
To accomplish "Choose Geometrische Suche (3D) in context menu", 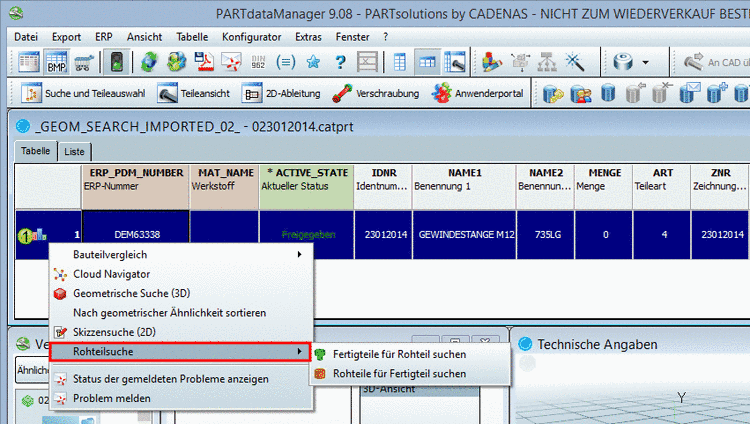I will click(x=181, y=293).
